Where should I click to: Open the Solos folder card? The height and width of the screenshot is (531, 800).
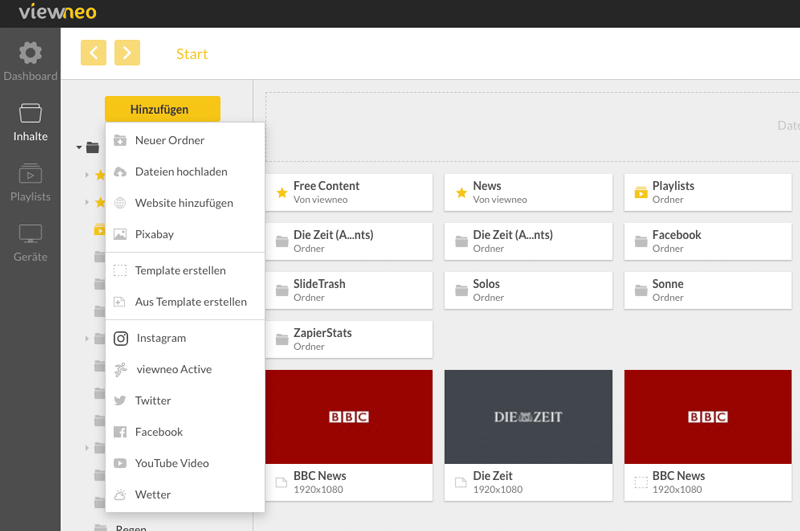pyautogui.click(x=528, y=290)
